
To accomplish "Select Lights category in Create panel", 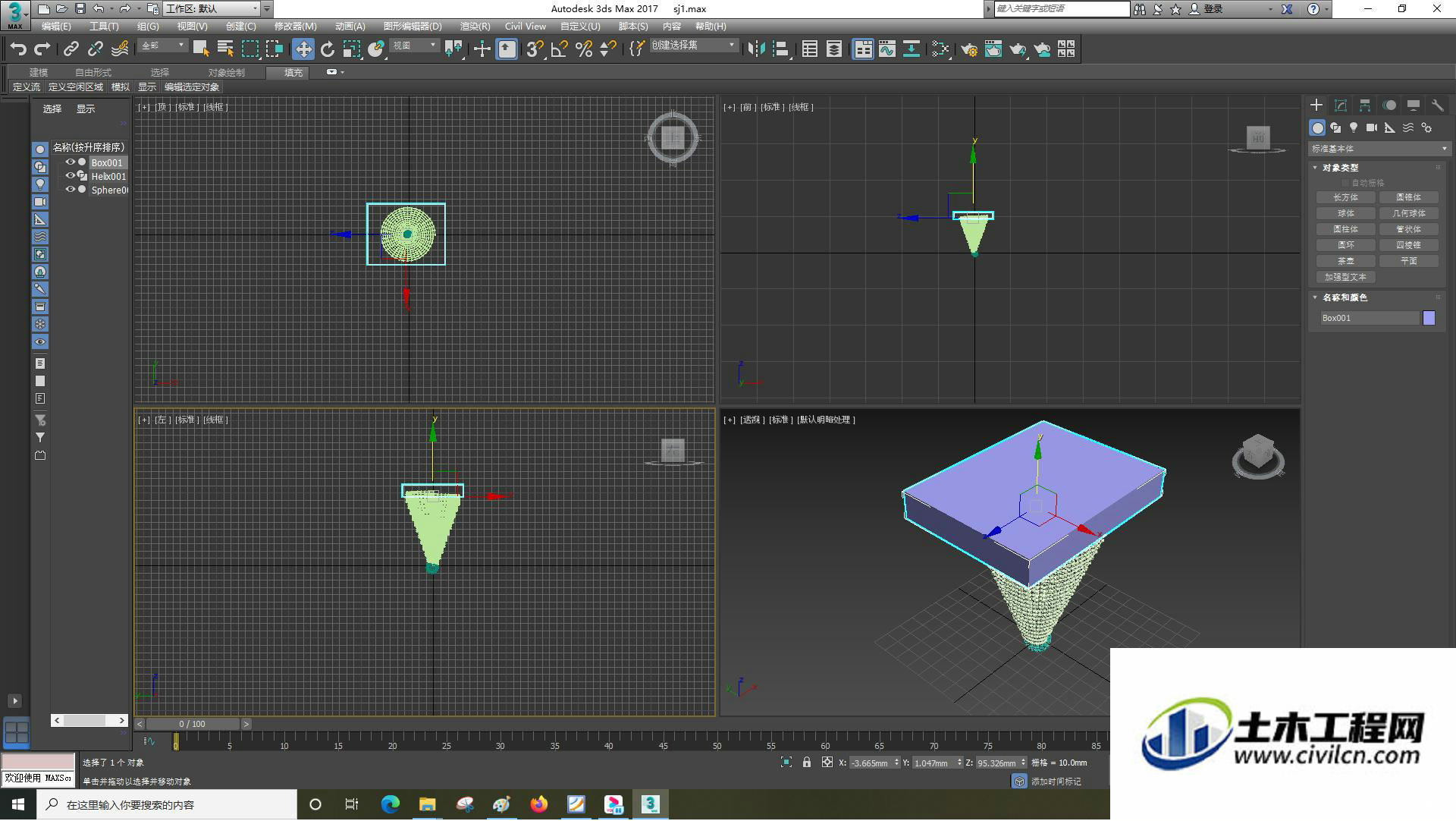I will click(x=1354, y=127).
